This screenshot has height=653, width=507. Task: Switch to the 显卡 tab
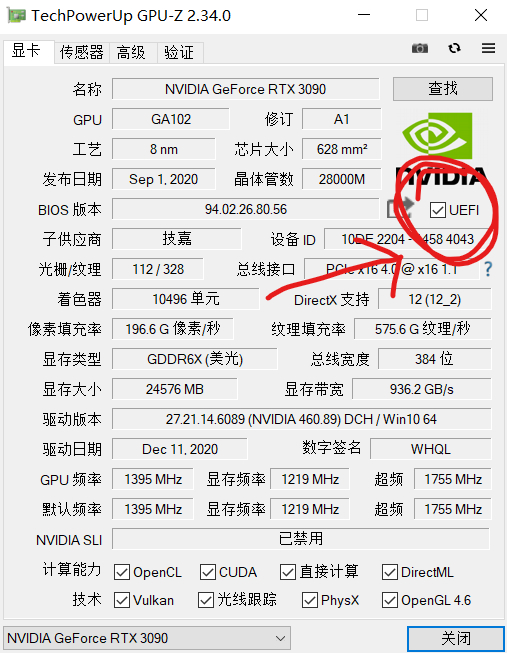pos(27,52)
